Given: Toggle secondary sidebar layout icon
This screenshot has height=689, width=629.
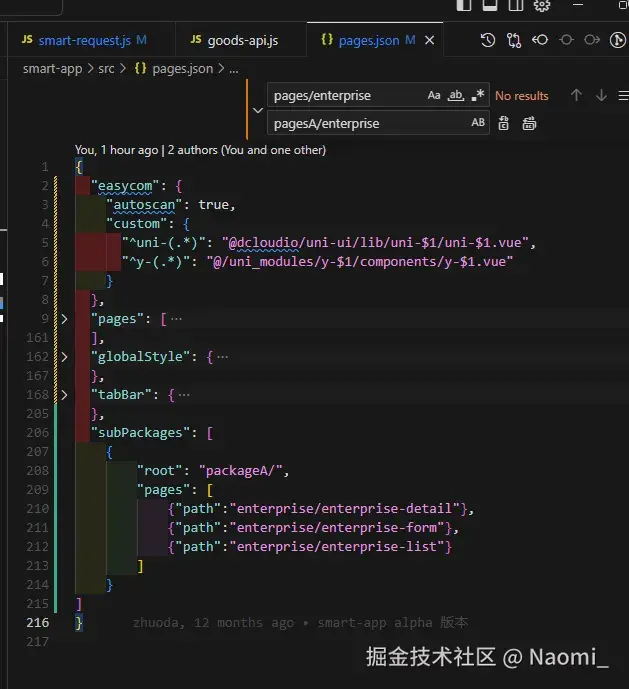Looking at the screenshot, I should click(x=516, y=4).
